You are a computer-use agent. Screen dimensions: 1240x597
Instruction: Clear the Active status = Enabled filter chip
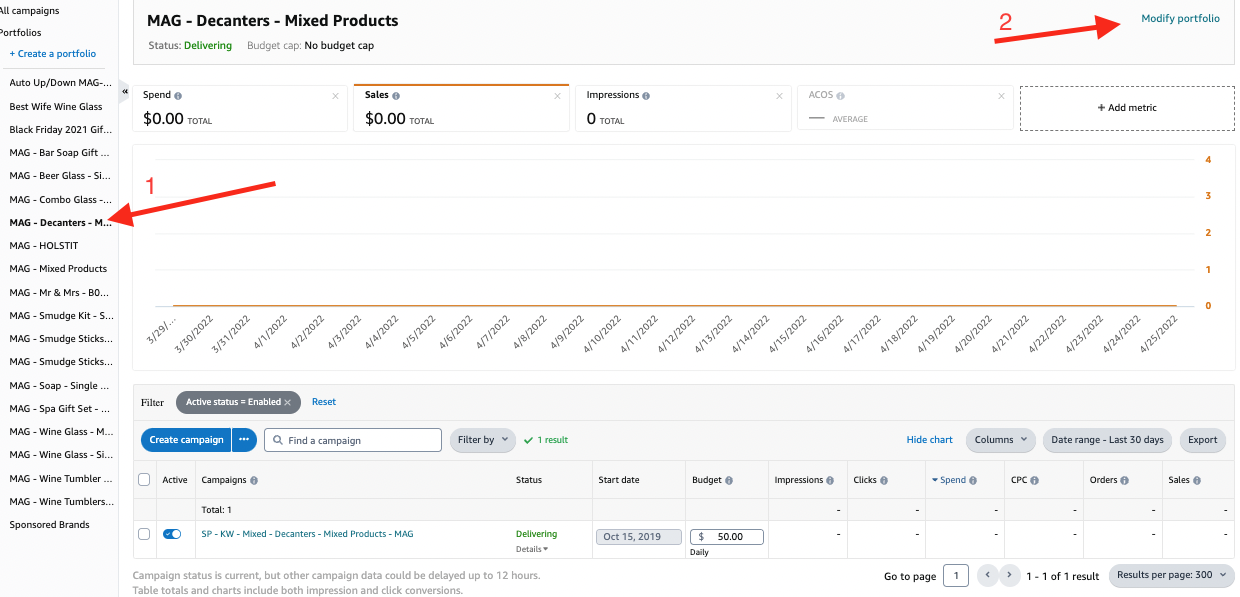point(287,402)
